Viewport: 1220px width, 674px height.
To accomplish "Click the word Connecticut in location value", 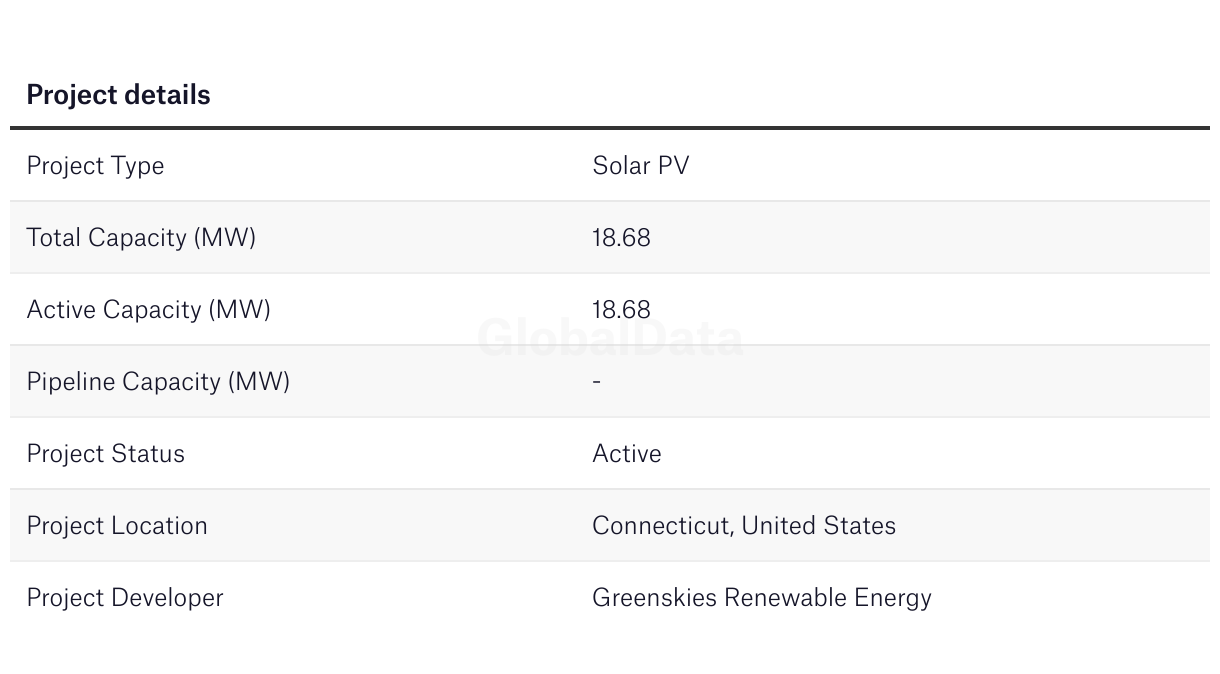I will click(662, 525).
